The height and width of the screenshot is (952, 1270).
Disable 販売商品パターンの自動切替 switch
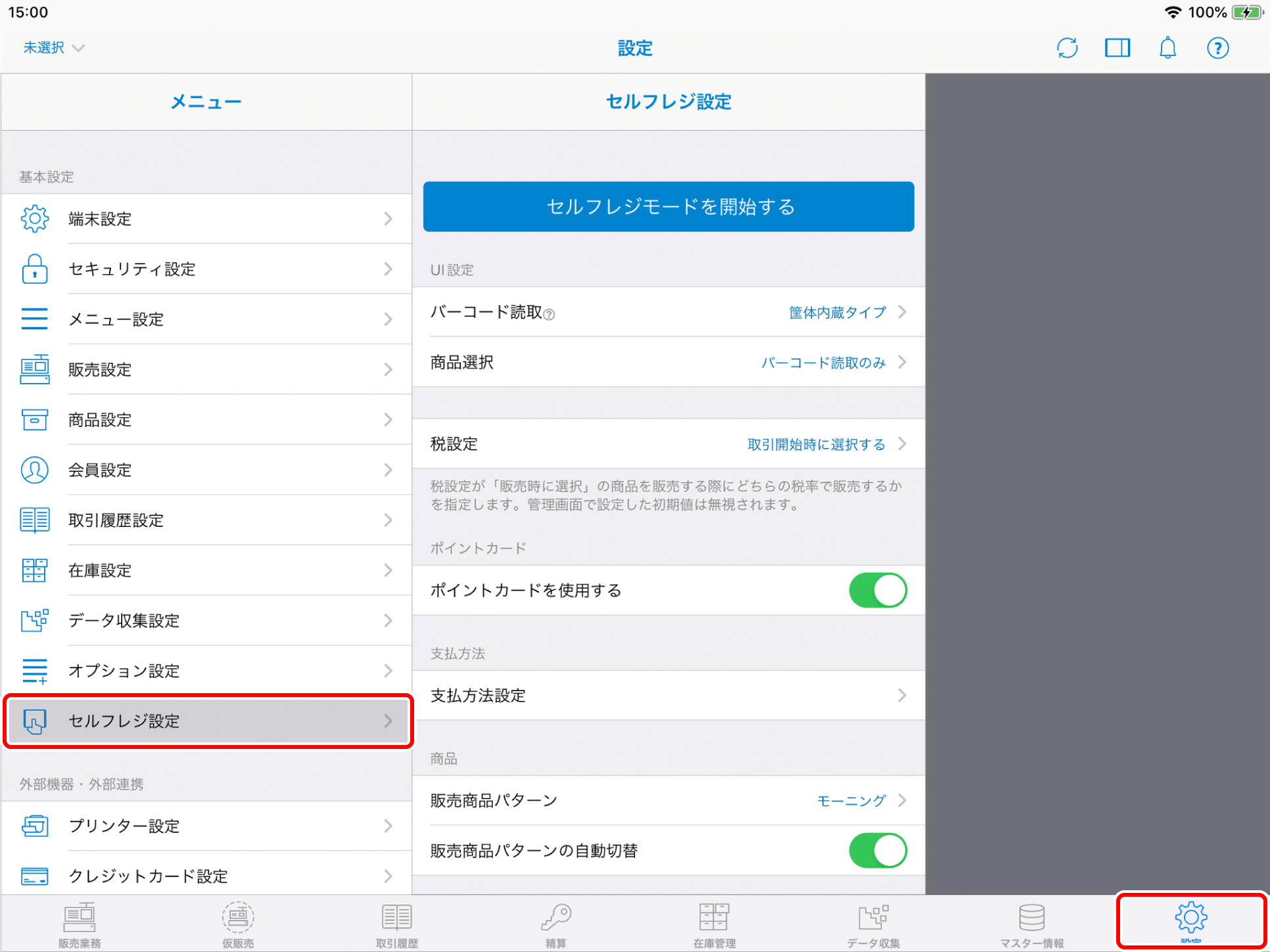point(878,851)
